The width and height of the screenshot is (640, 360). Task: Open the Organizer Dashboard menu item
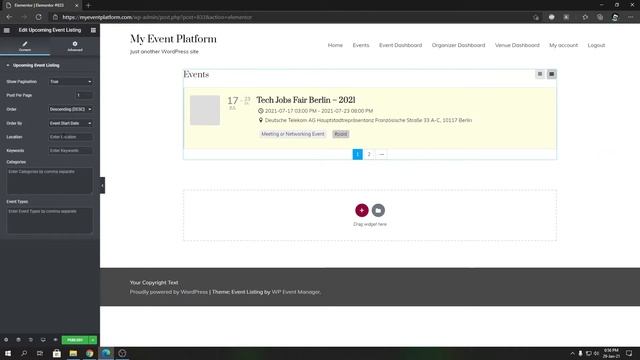tap(458, 45)
